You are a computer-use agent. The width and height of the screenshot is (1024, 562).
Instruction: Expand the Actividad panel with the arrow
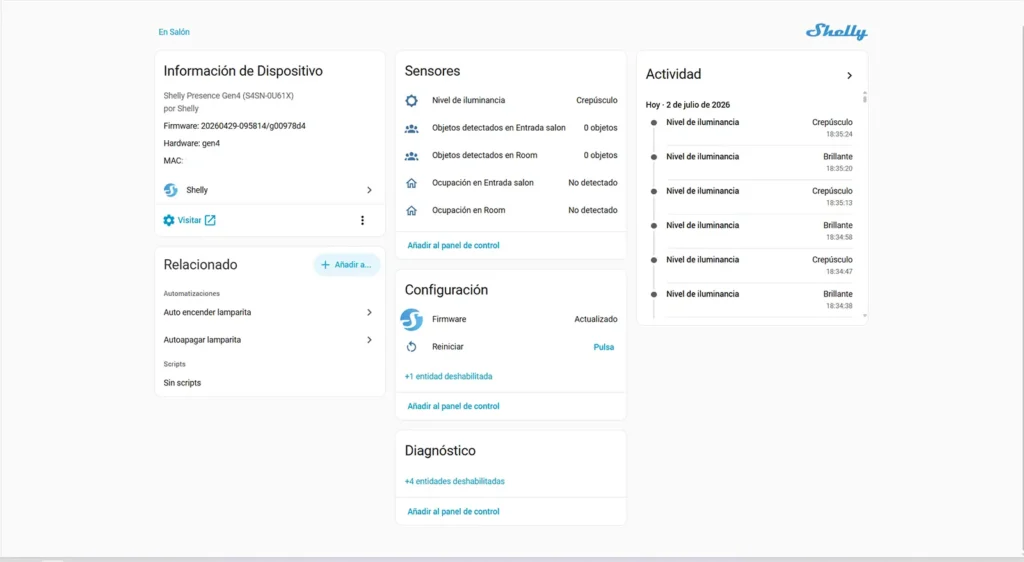[x=850, y=76]
